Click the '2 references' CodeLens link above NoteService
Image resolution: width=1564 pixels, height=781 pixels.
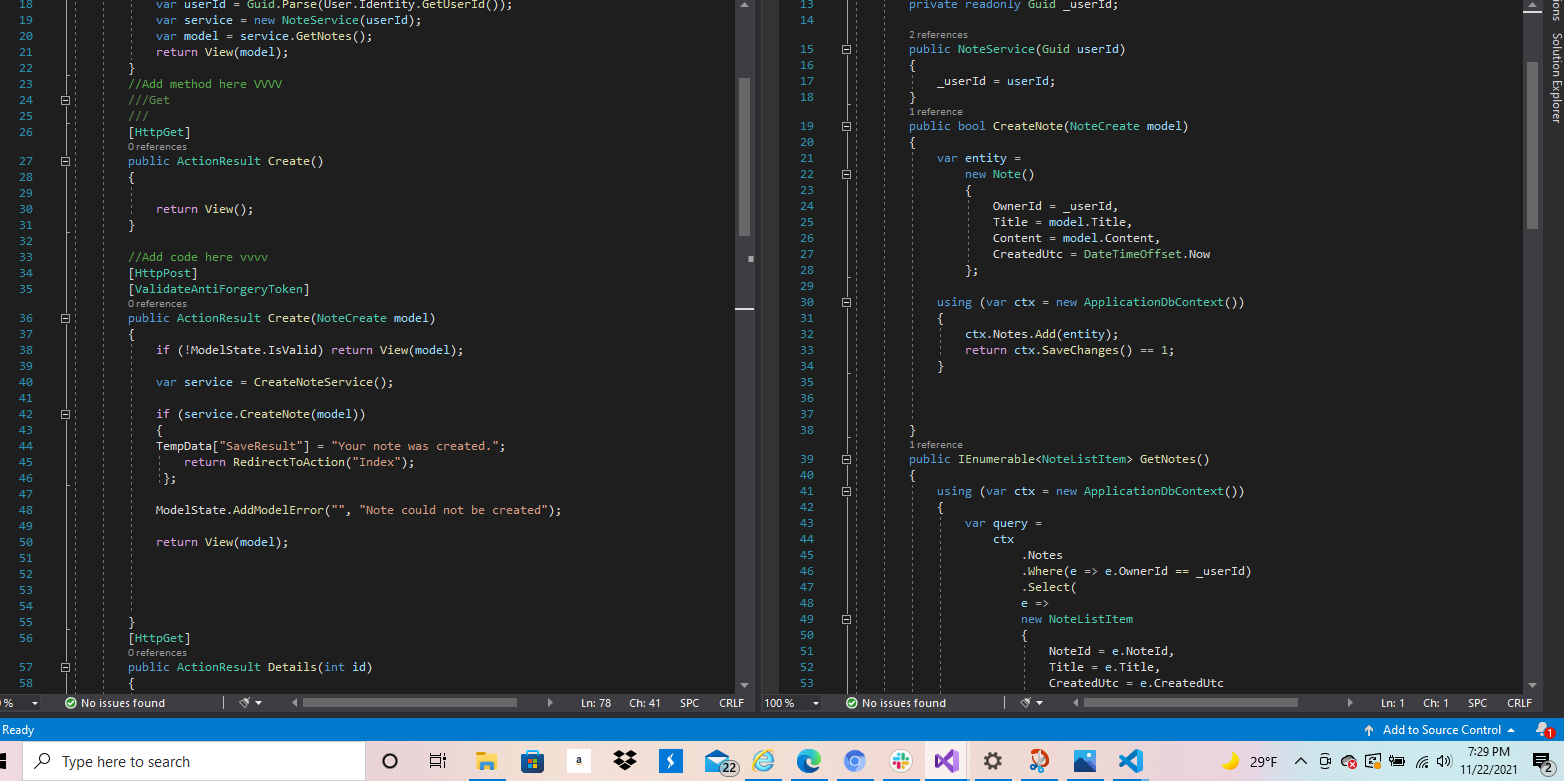pos(938,35)
